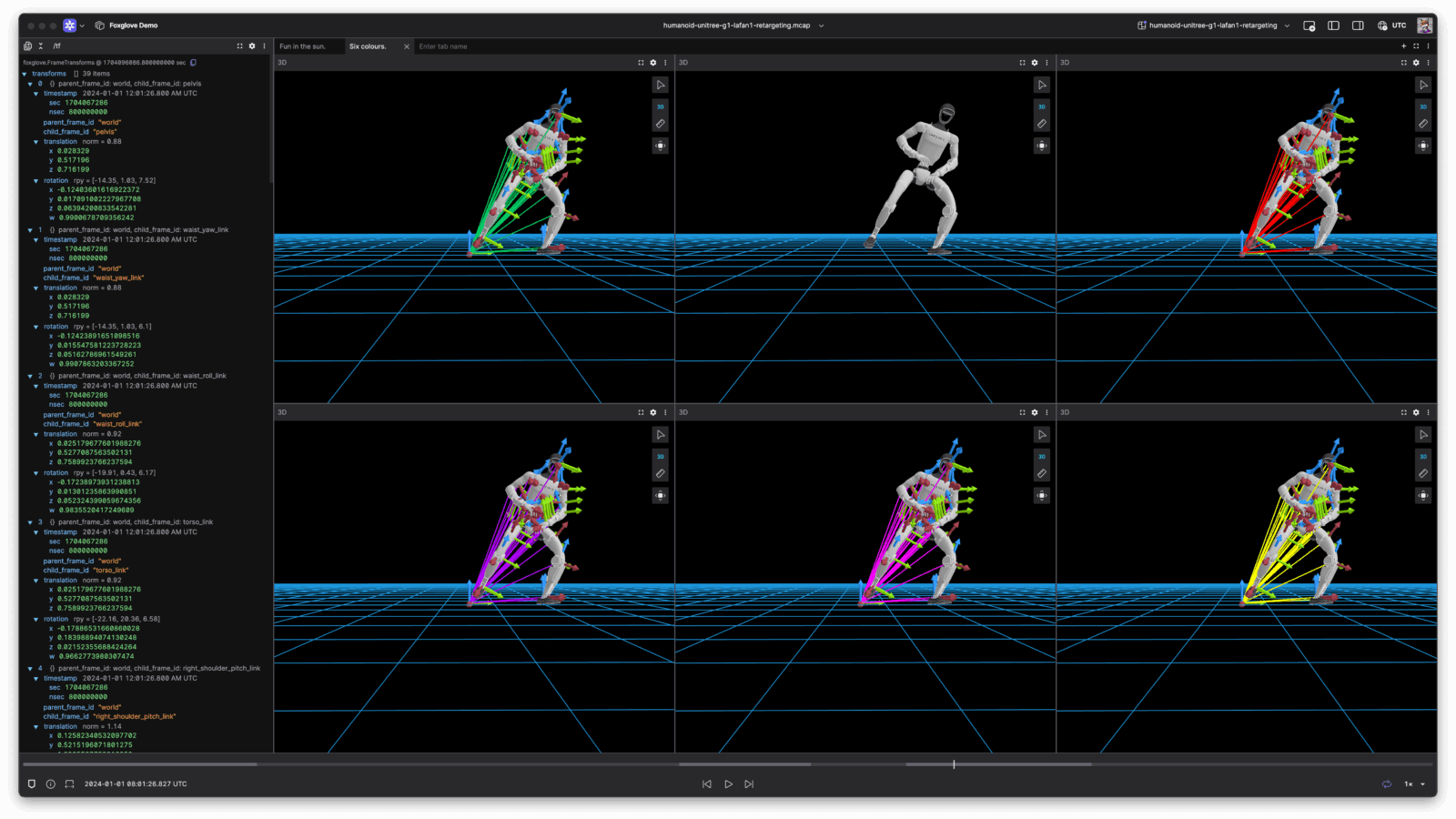Collapse the transforms tree node
Screen dimensions: 1456x819
coord(25,74)
